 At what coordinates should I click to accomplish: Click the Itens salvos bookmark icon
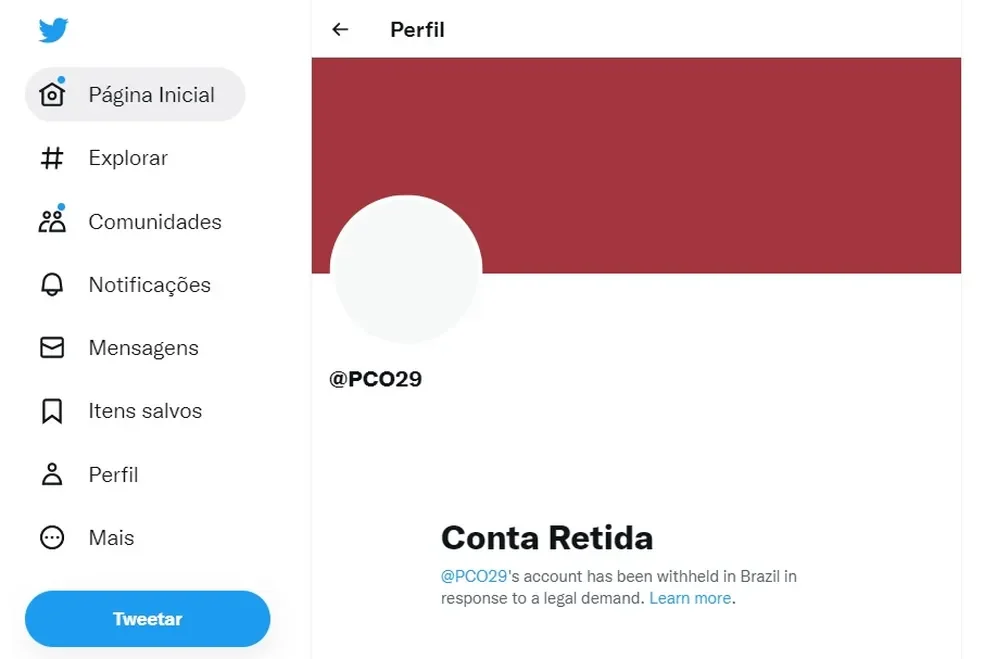point(52,411)
